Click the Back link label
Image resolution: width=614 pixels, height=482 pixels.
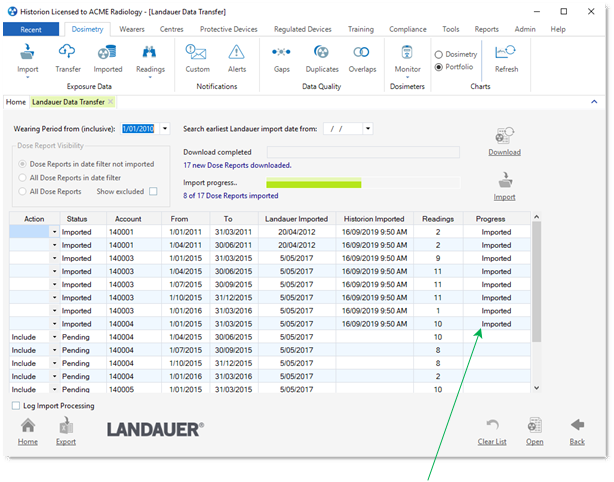point(577,442)
